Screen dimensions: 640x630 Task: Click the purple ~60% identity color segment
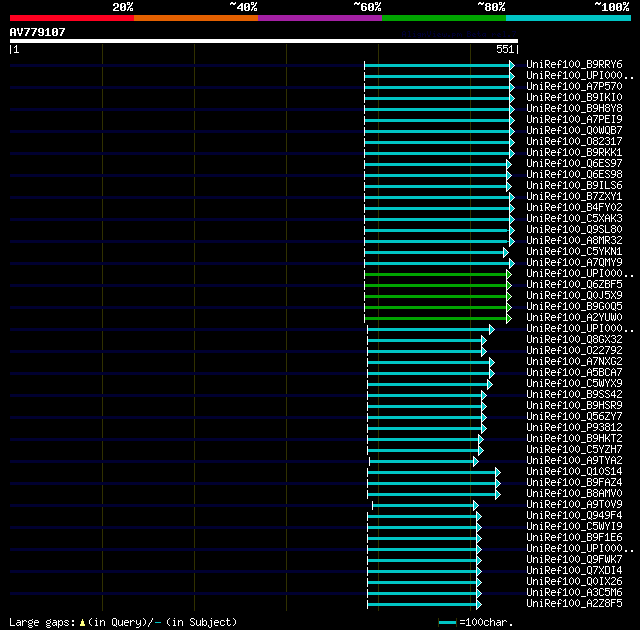coord(320,18)
